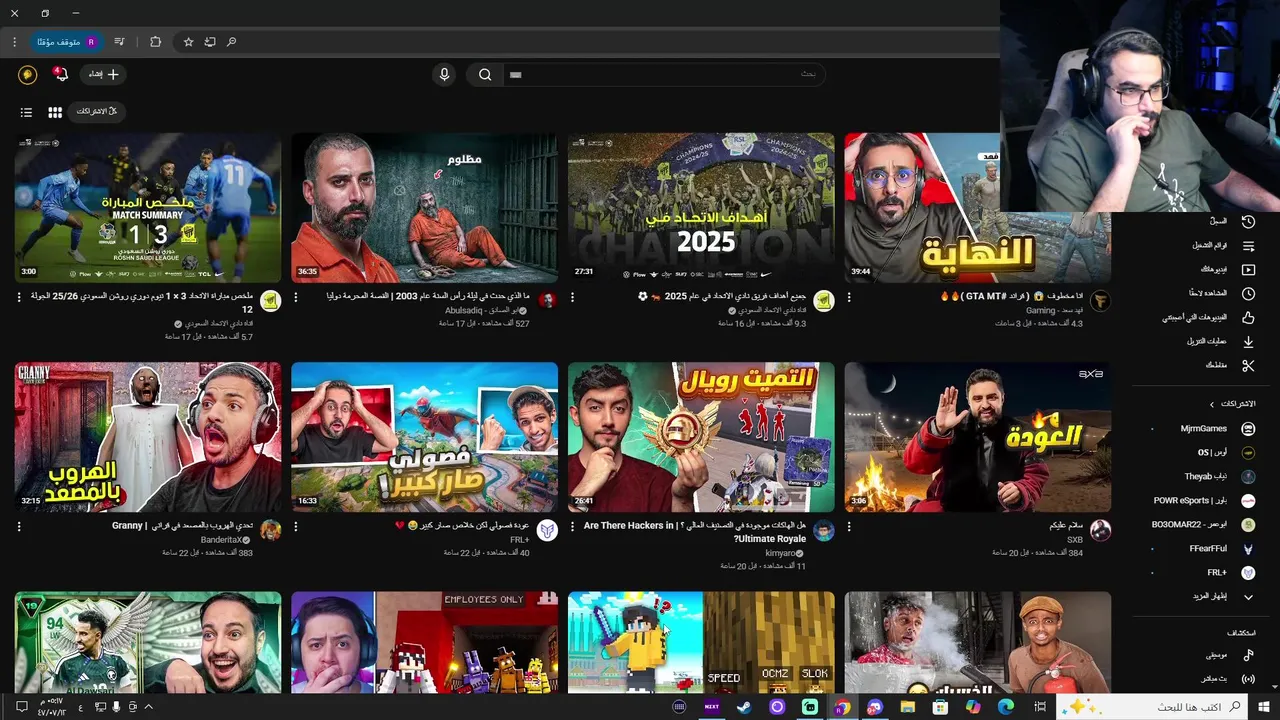Open options menu for GTA MT Grand video
Screen dimensions: 1280x720
pos(849,297)
